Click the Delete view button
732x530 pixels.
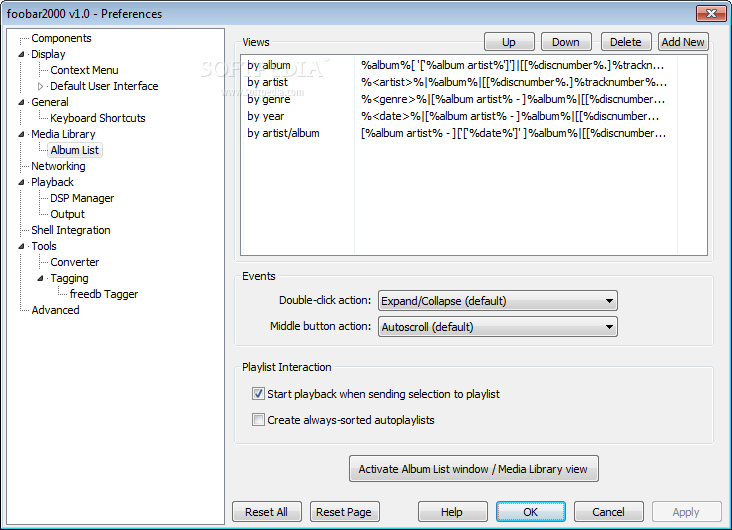coord(626,42)
